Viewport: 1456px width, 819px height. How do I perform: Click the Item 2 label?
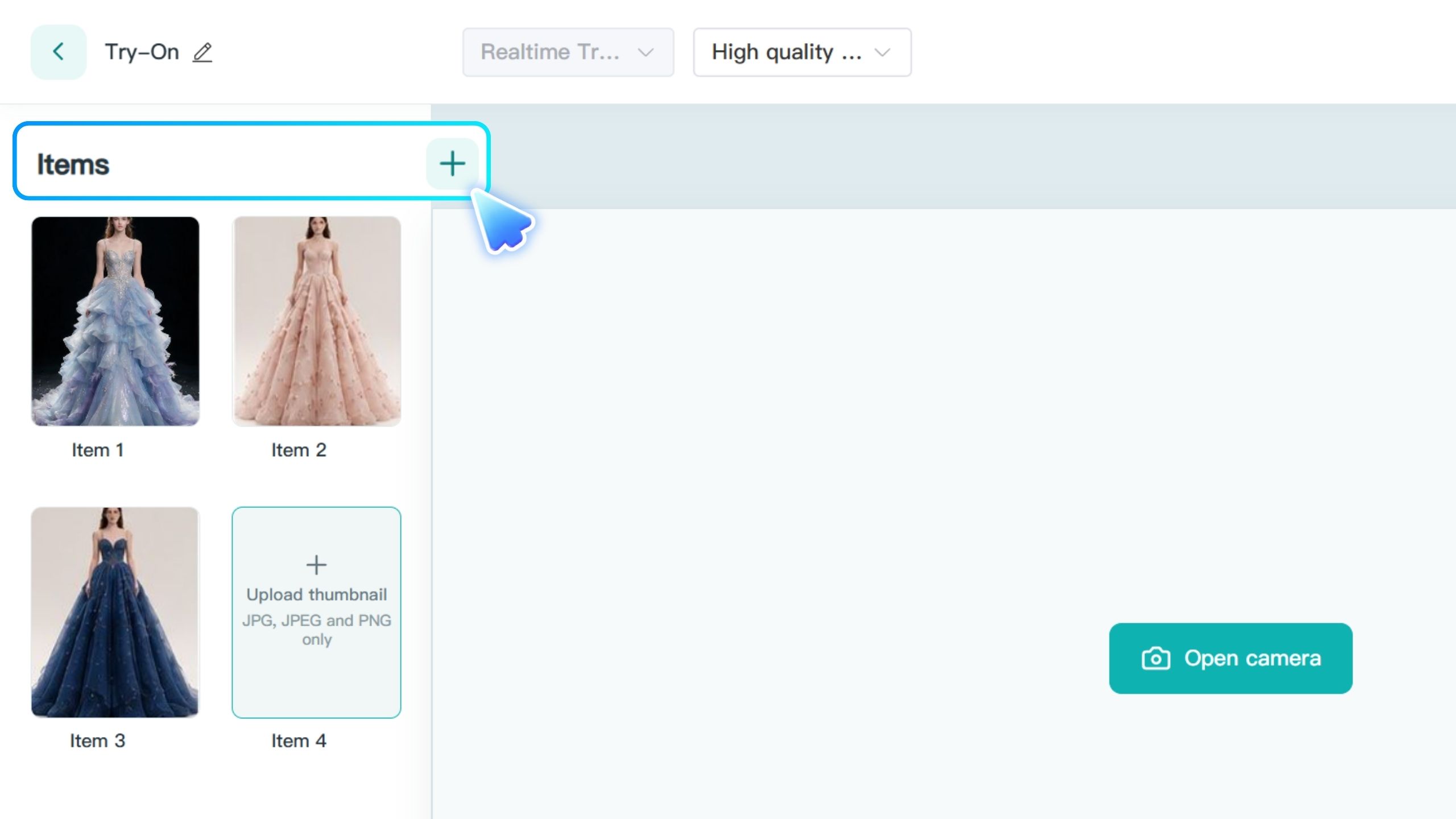pos(299,450)
